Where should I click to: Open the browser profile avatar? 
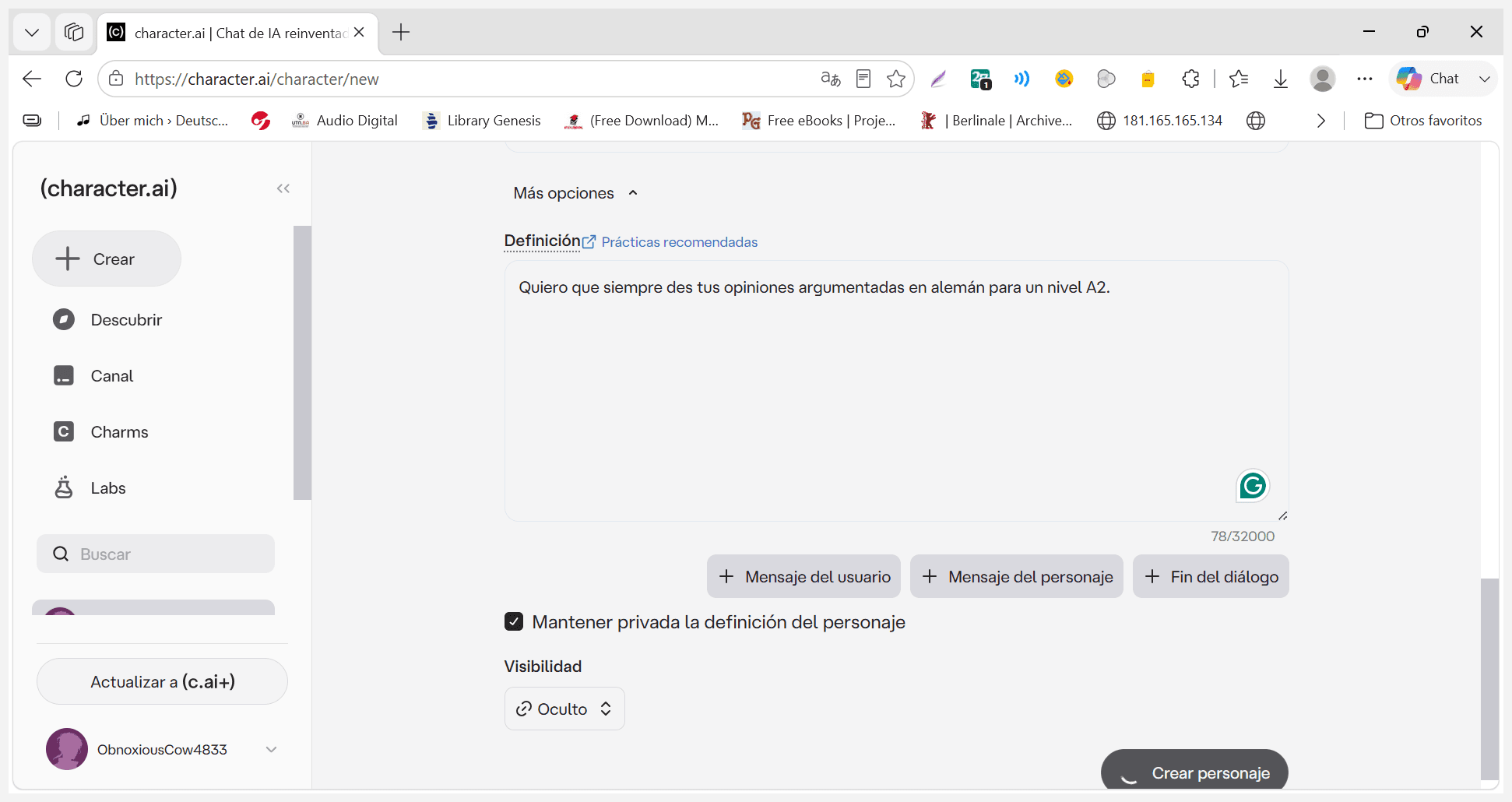[1323, 79]
